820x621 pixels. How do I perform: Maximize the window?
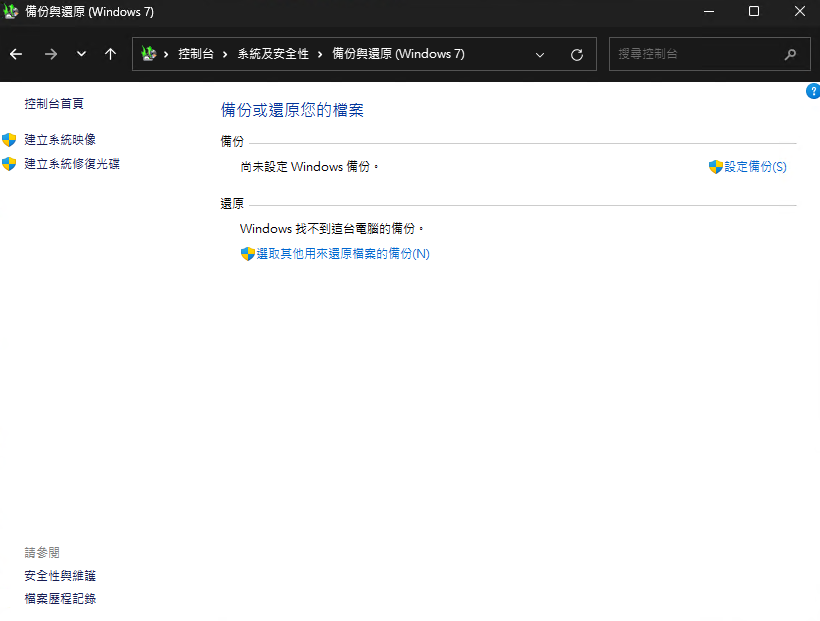tap(754, 12)
